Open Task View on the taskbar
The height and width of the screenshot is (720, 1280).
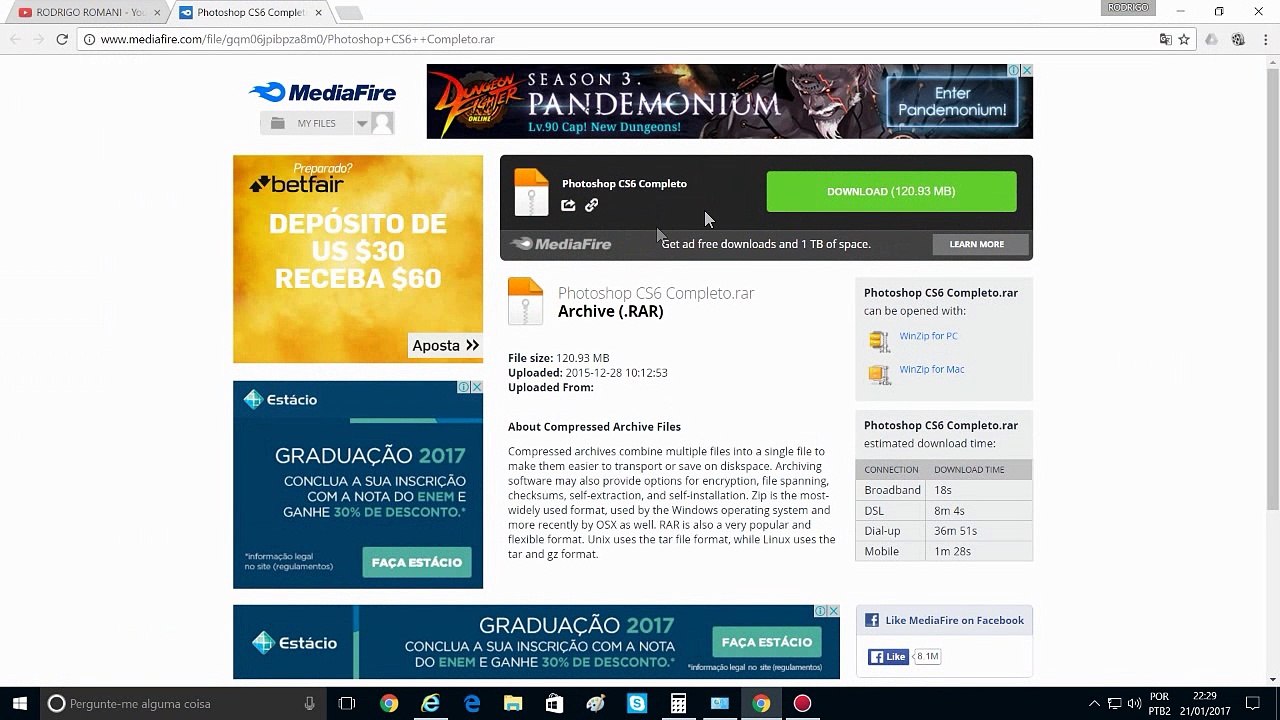[347, 704]
